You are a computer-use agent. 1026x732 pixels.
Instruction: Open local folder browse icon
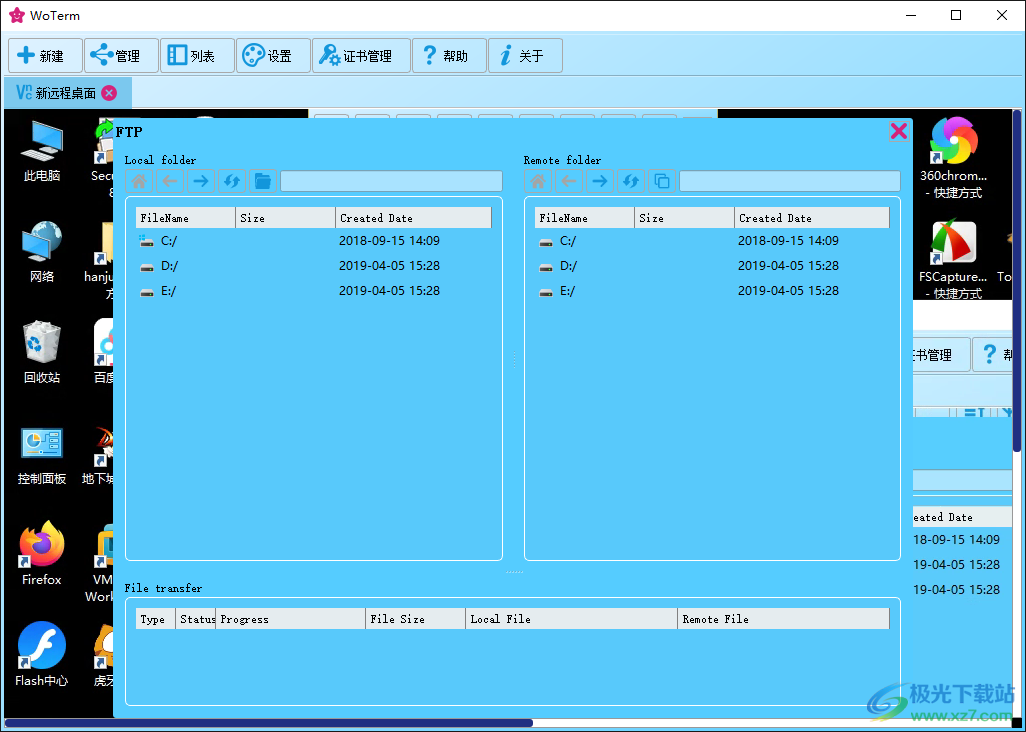pos(262,181)
